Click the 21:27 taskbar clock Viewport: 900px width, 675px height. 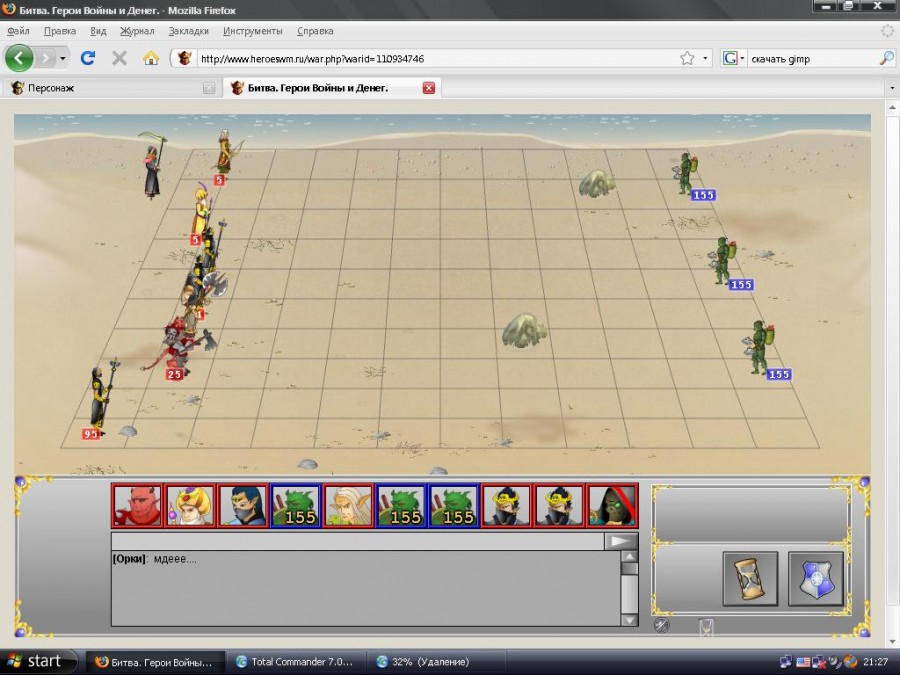(875, 662)
